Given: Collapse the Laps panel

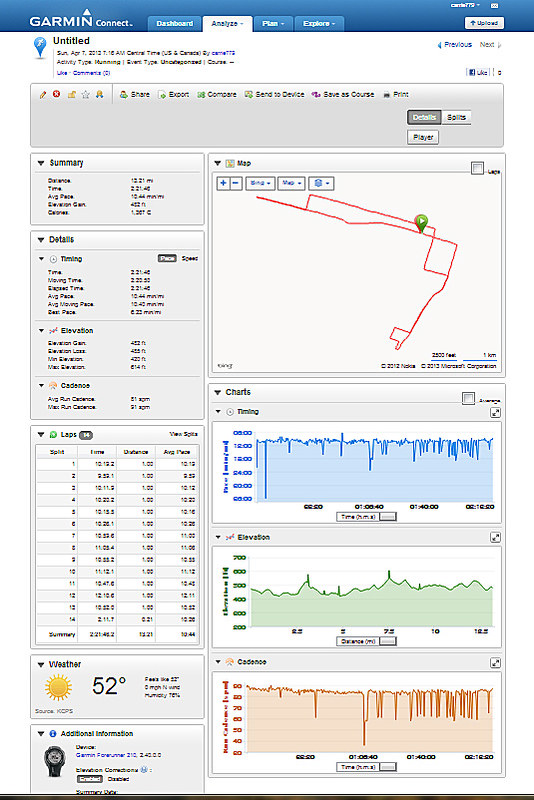Looking at the screenshot, I should 41,435.
